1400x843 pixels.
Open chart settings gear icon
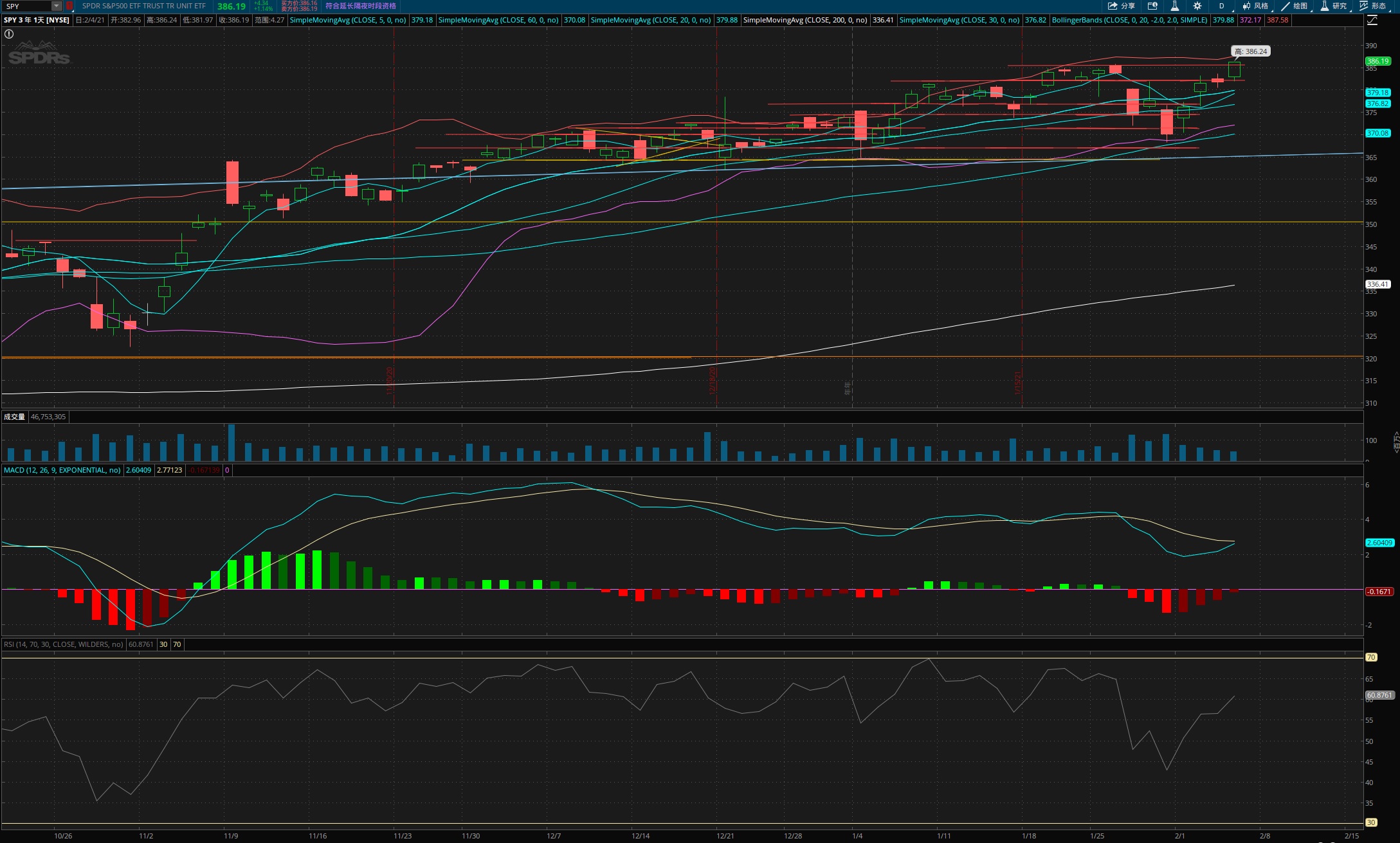[1197, 6]
